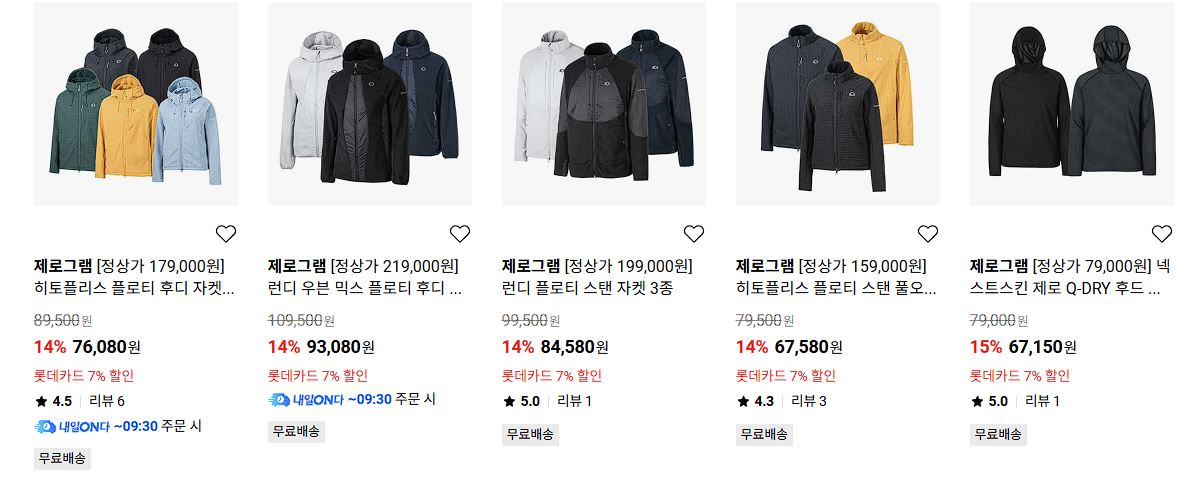Toggle wishlist heart for 76,080원 hoodie jacket
The image size is (1178, 489).
(225, 234)
